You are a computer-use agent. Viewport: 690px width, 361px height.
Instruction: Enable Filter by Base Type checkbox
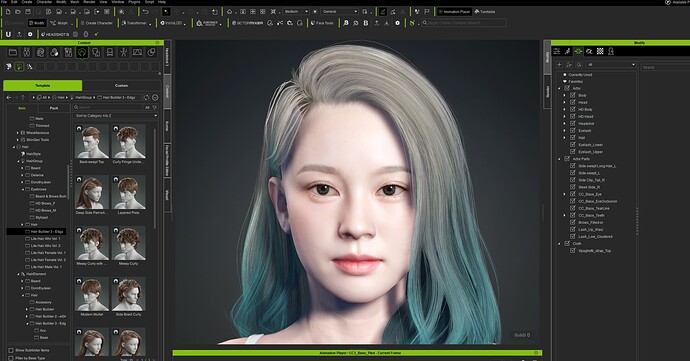(11, 358)
